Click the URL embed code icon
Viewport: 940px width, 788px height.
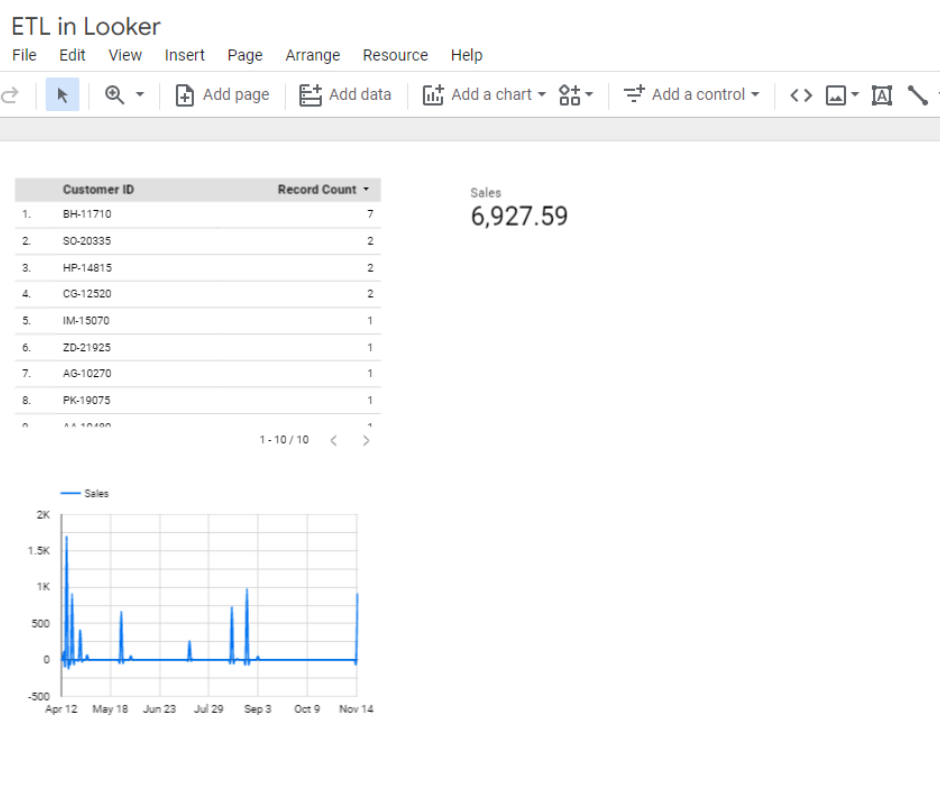click(x=801, y=95)
